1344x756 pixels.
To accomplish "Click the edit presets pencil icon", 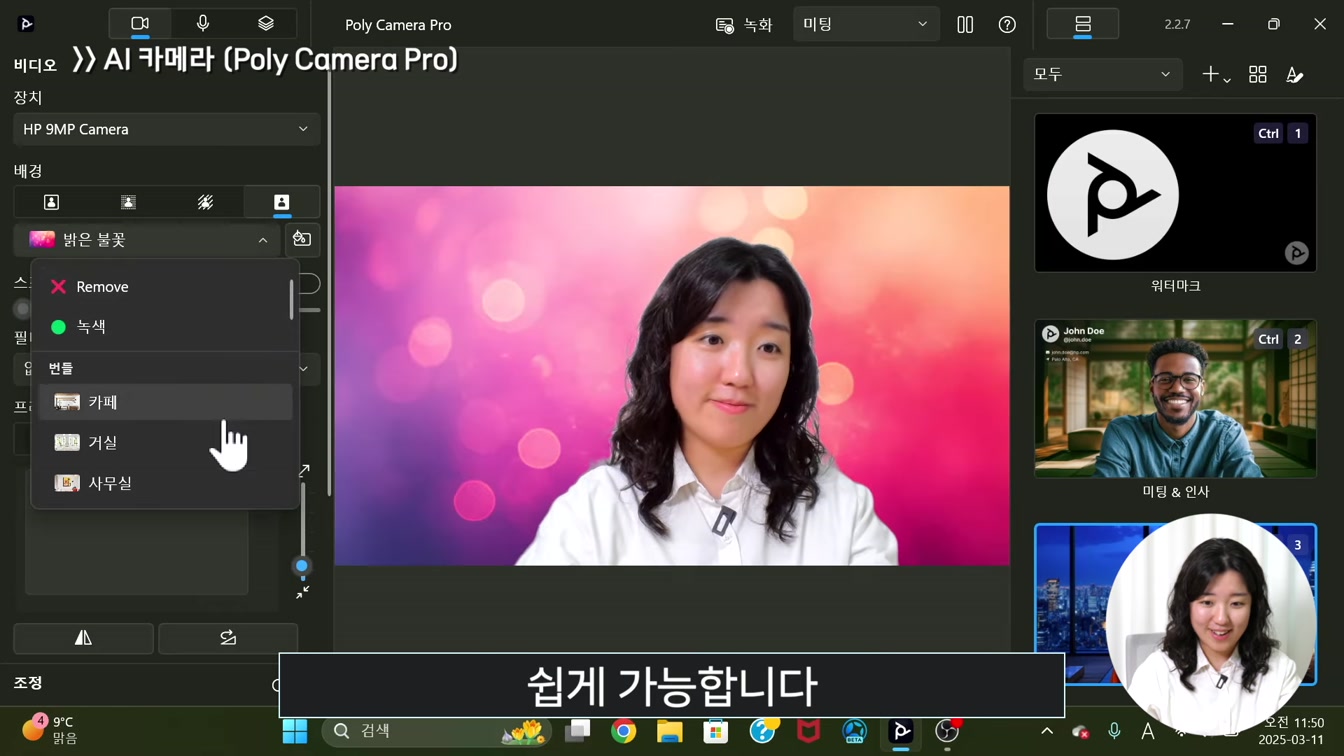I will (x=1295, y=75).
